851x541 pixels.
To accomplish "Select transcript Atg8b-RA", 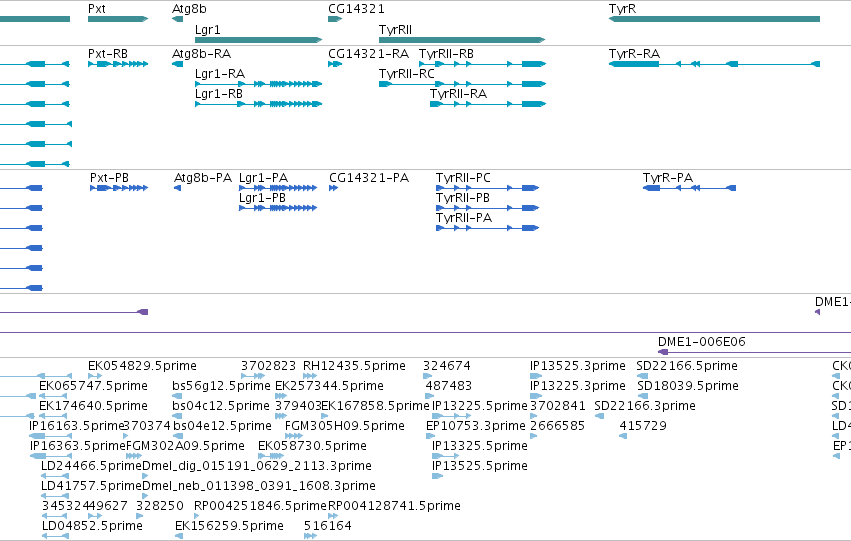I will point(177,64).
